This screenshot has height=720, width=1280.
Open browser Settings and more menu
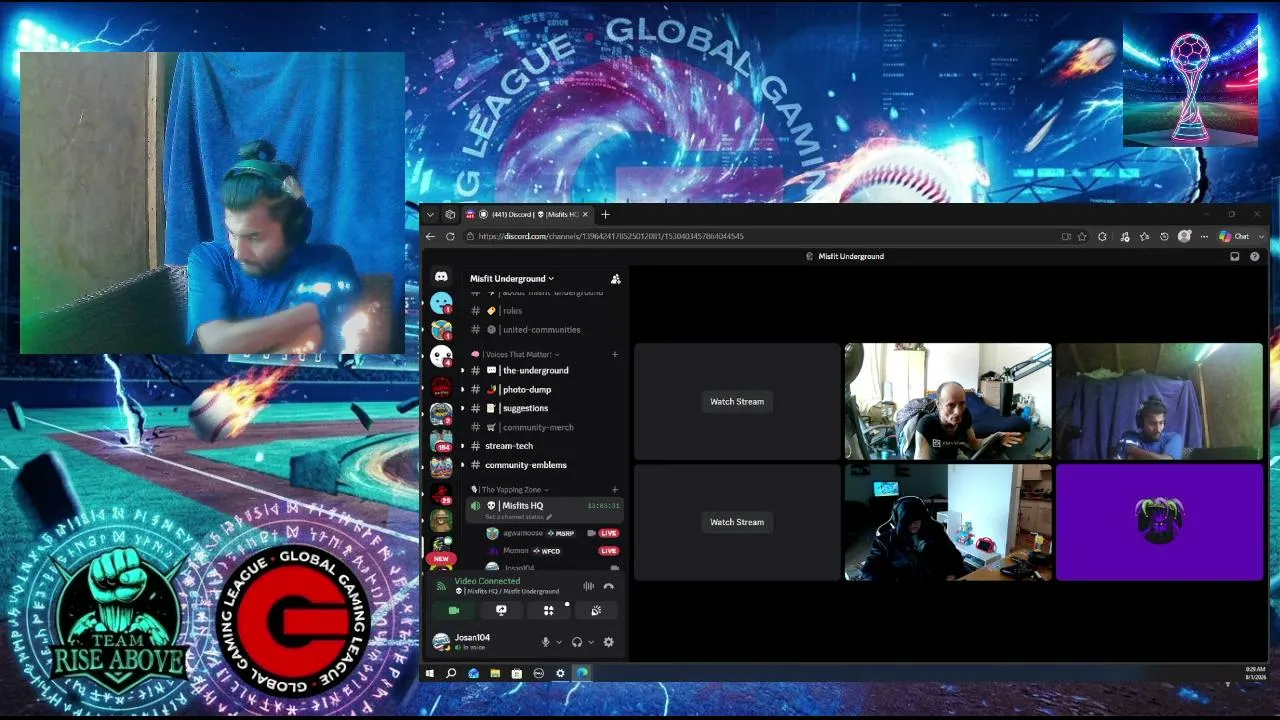click(x=1204, y=237)
